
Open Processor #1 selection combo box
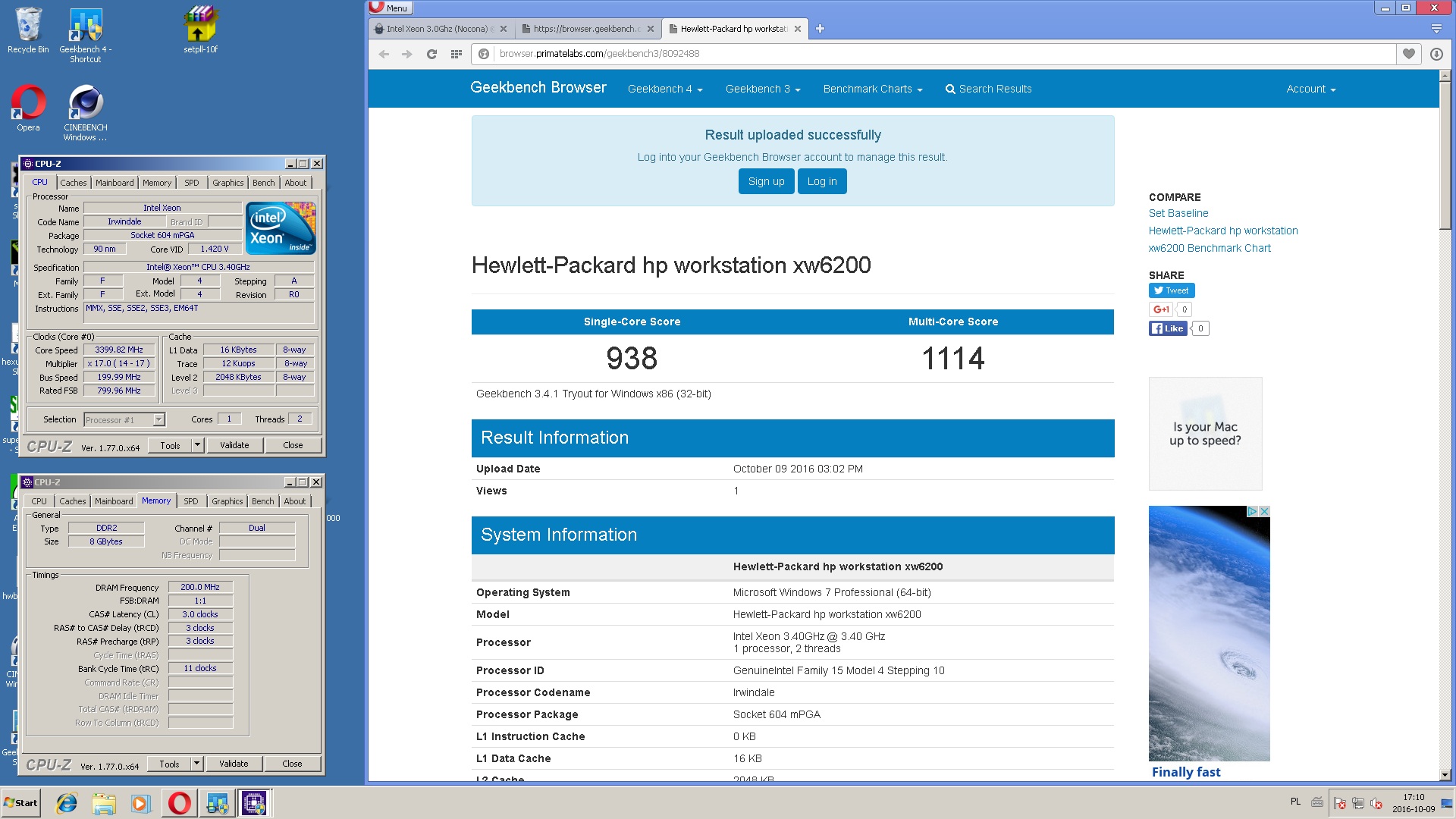[x=124, y=419]
